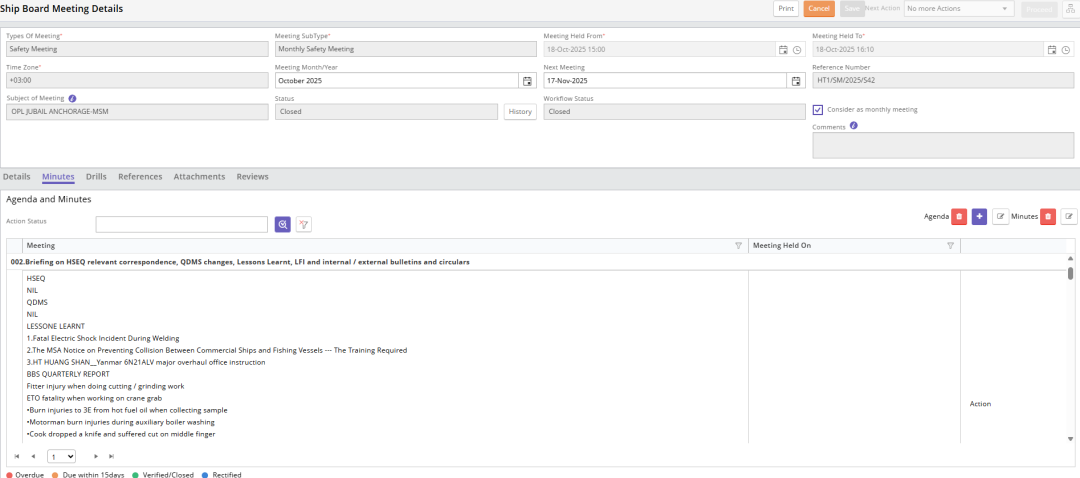Click the History button next to Status
This screenshot has height=478, width=1080.
point(520,112)
